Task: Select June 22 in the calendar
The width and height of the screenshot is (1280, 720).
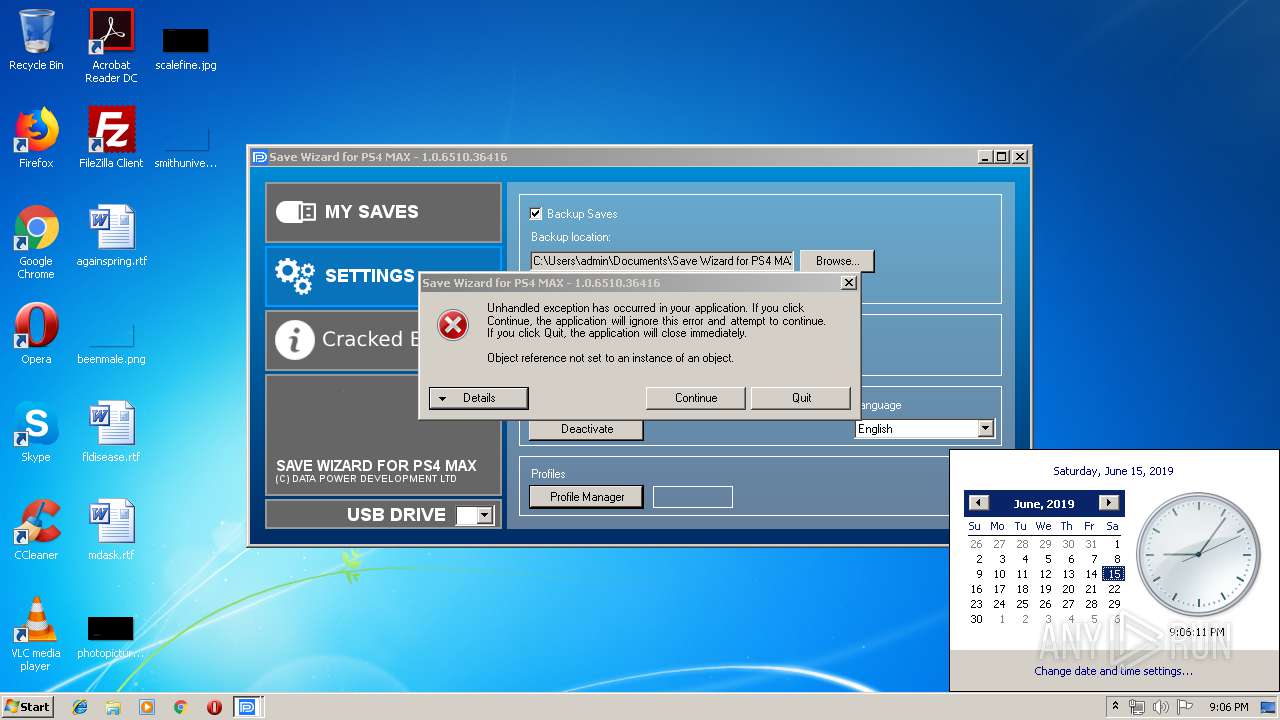Action: 1114,589
